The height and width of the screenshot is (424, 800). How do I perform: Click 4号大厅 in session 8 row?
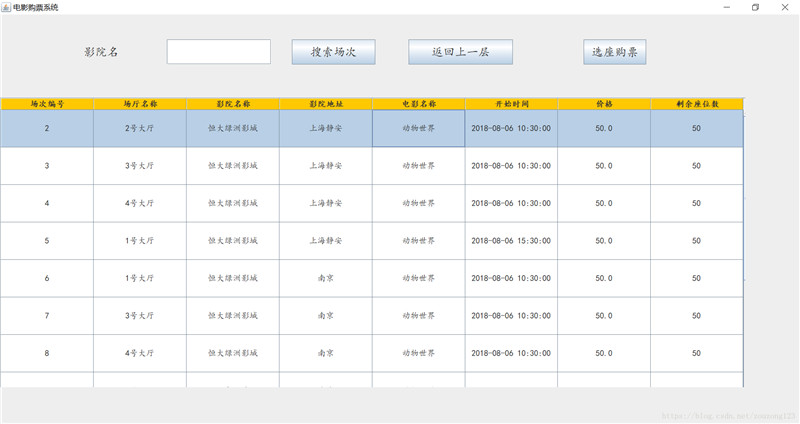(140, 353)
